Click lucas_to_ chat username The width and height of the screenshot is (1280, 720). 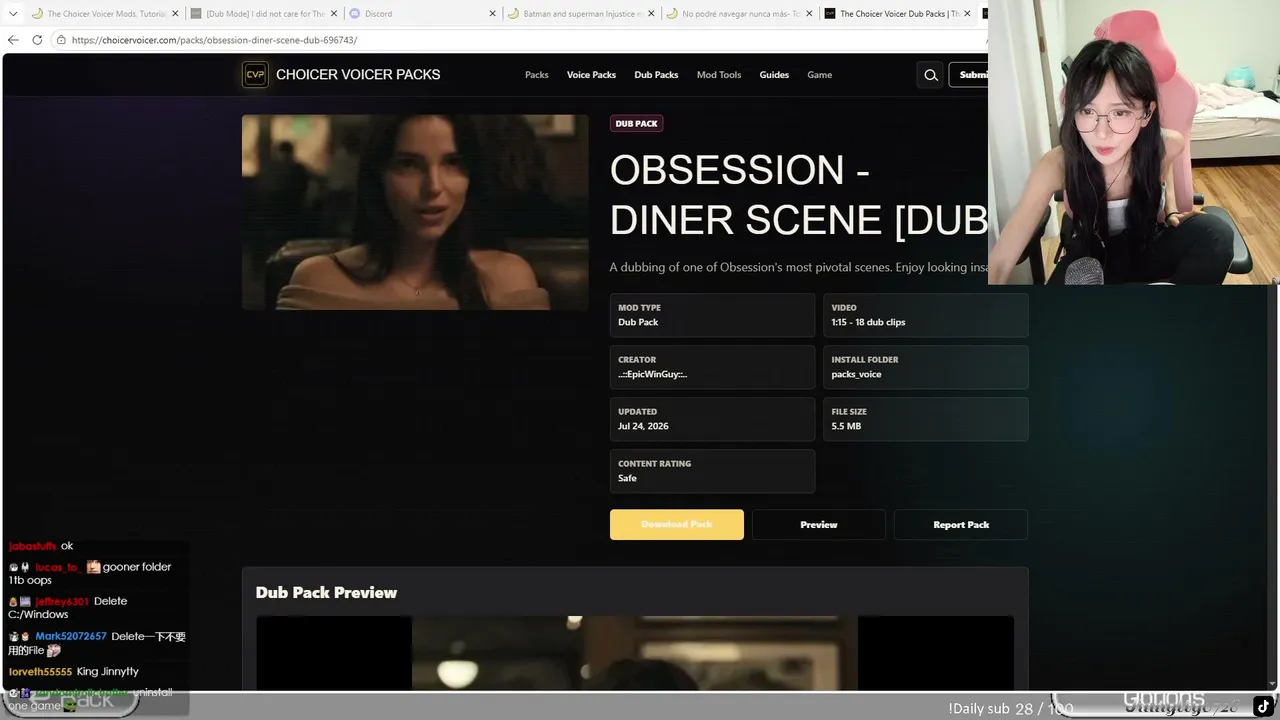click(57, 567)
